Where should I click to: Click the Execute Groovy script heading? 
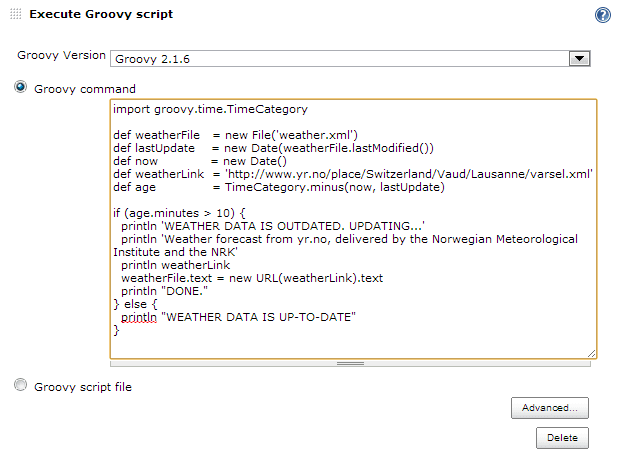point(101,15)
